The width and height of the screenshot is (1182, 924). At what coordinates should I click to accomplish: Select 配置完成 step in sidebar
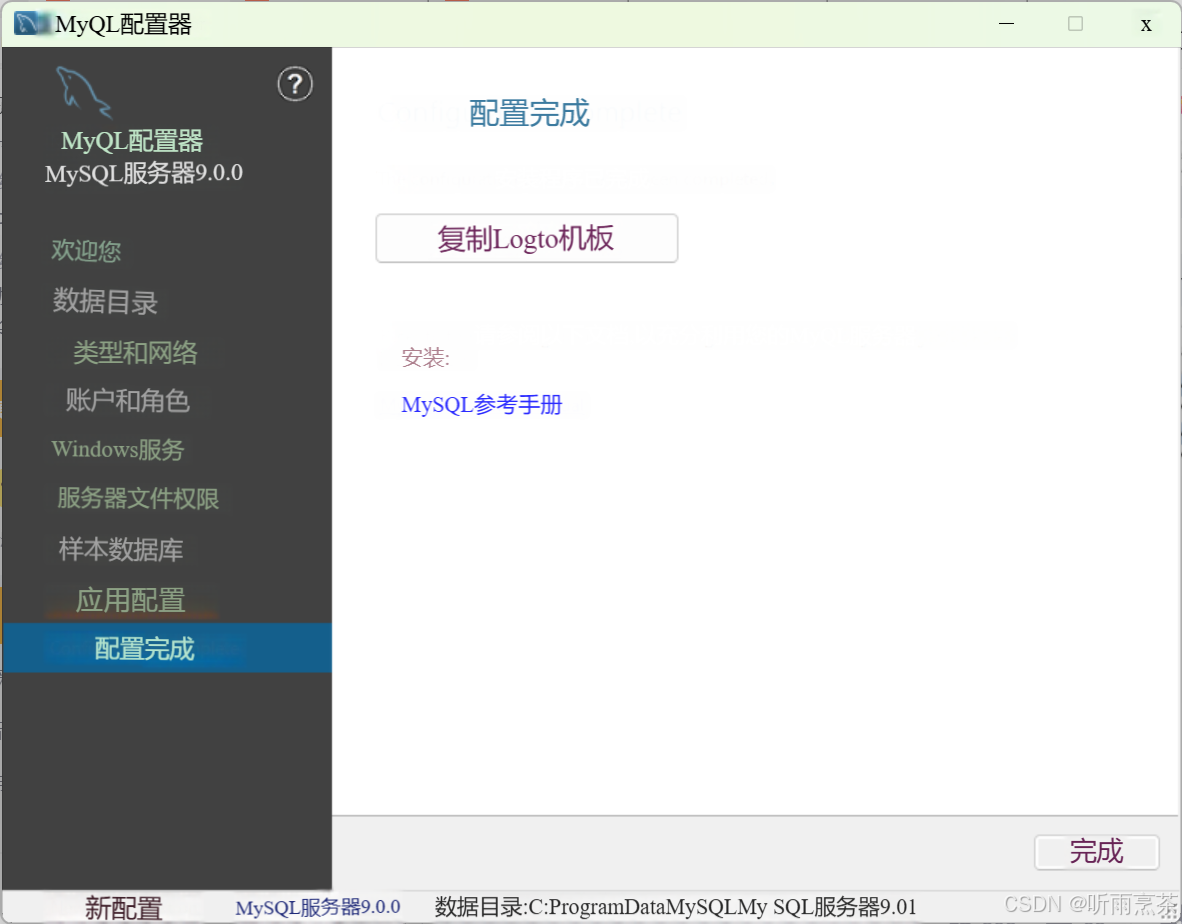tap(167, 647)
